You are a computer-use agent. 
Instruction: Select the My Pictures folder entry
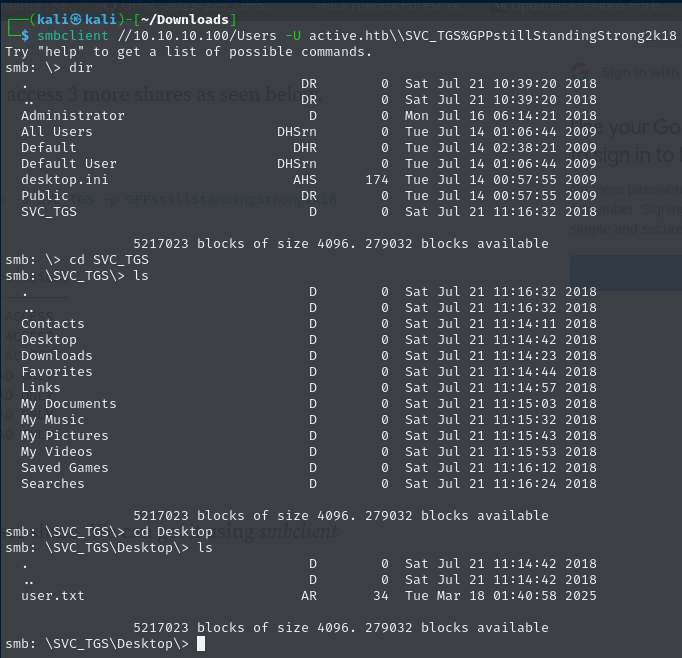click(64, 436)
